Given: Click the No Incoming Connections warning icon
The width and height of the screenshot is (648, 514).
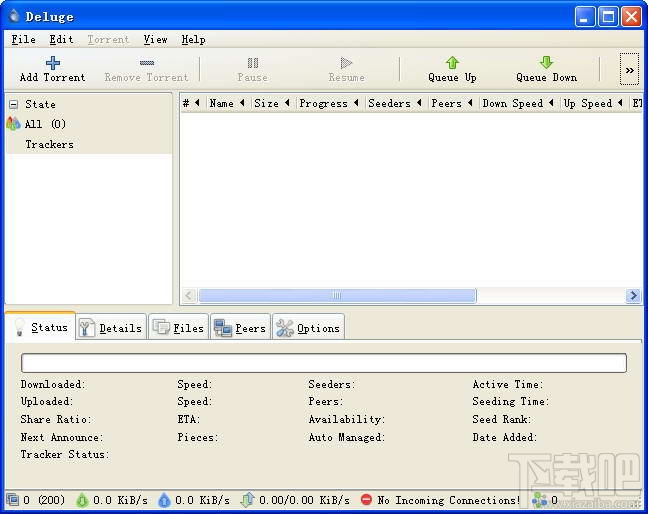Looking at the screenshot, I should point(366,500).
